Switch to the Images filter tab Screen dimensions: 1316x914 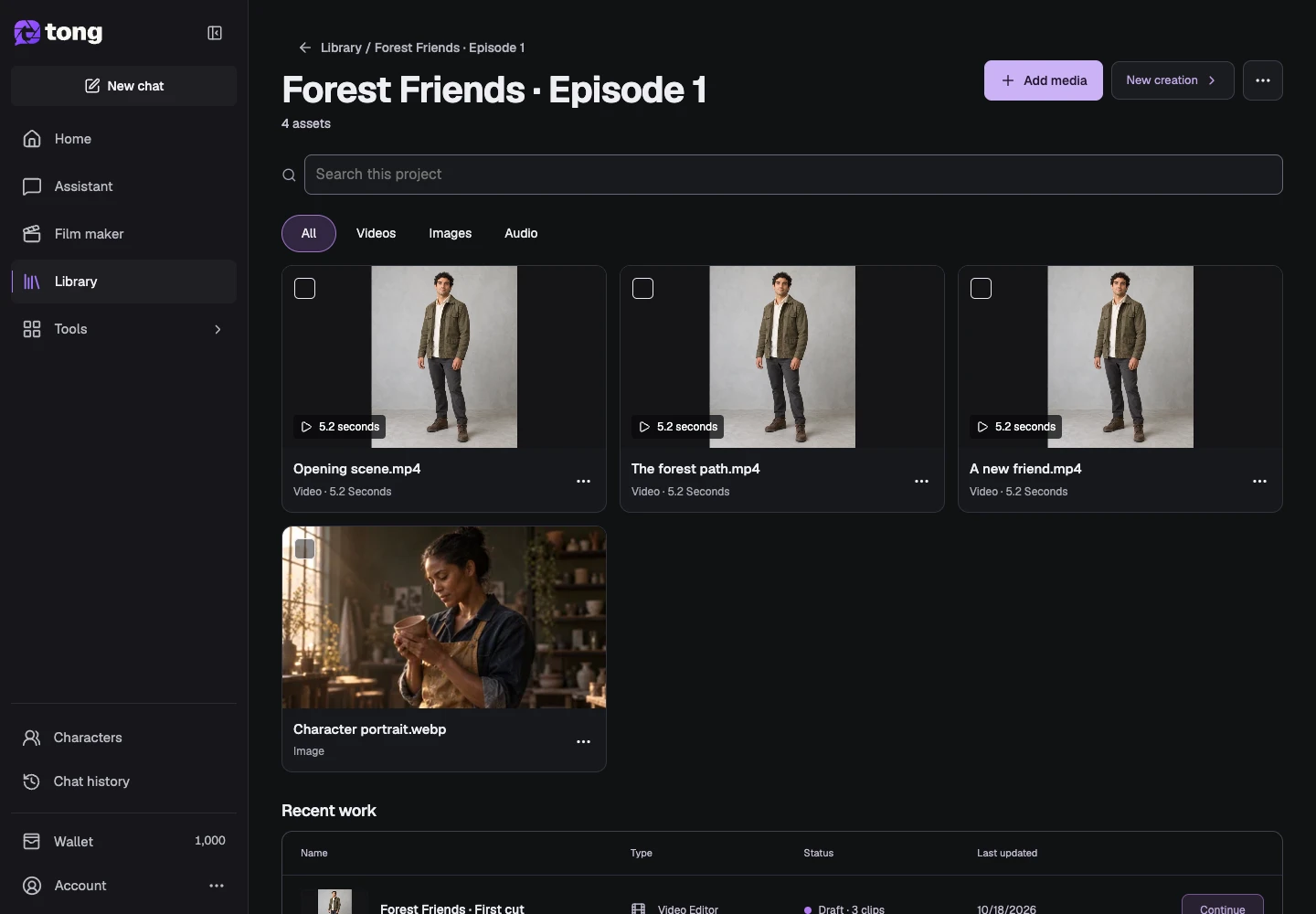coord(451,233)
